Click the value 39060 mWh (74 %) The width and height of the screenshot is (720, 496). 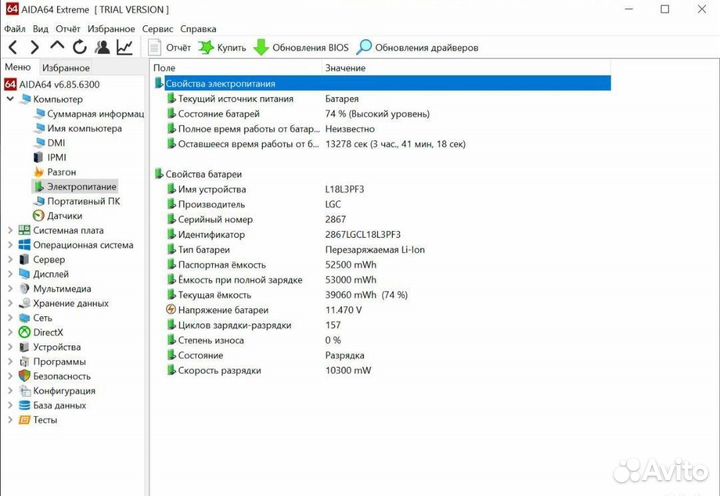pos(366,295)
